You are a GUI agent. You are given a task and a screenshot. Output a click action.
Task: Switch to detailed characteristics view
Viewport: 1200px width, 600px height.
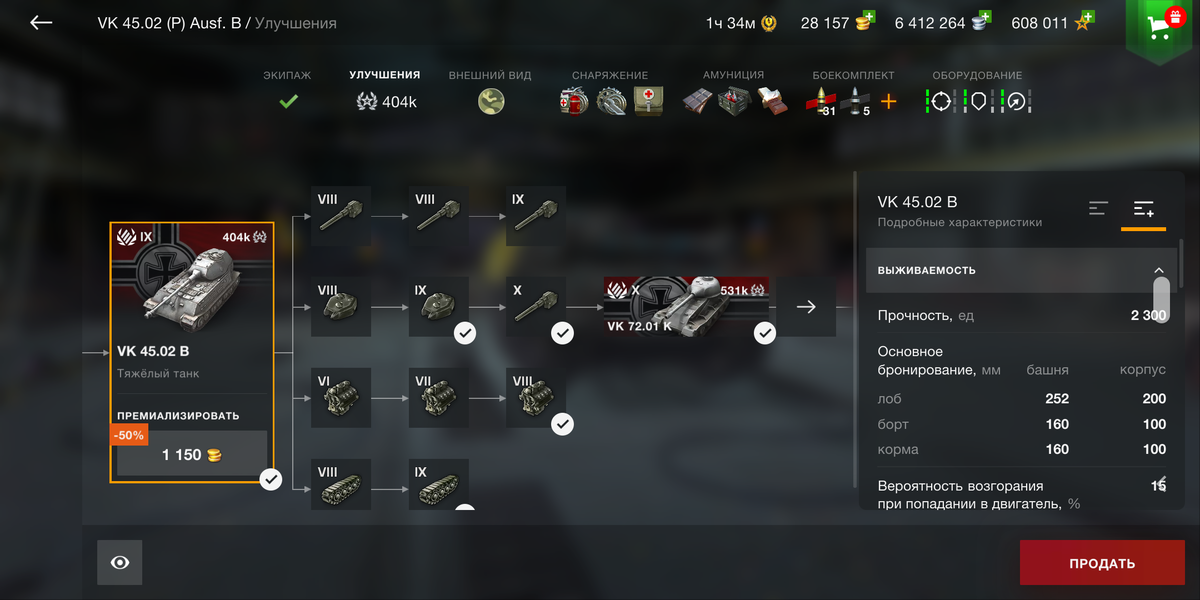[x=1144, y=209]
